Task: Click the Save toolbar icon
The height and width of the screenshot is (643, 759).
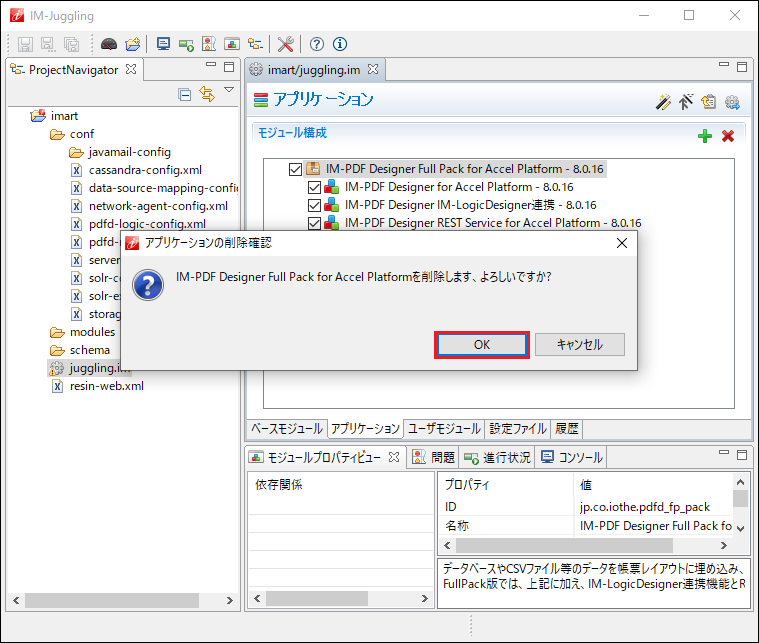Action: tap(25, 44)
